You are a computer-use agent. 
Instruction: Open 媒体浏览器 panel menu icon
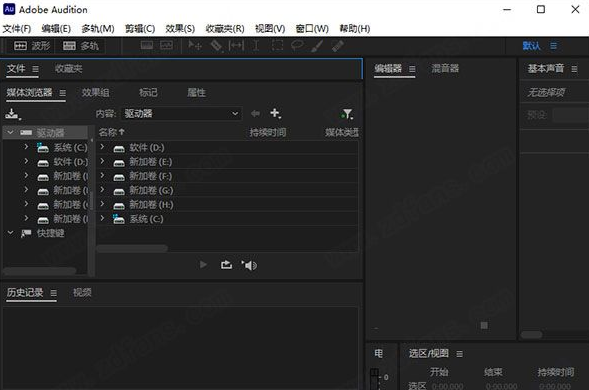point(63,93)
